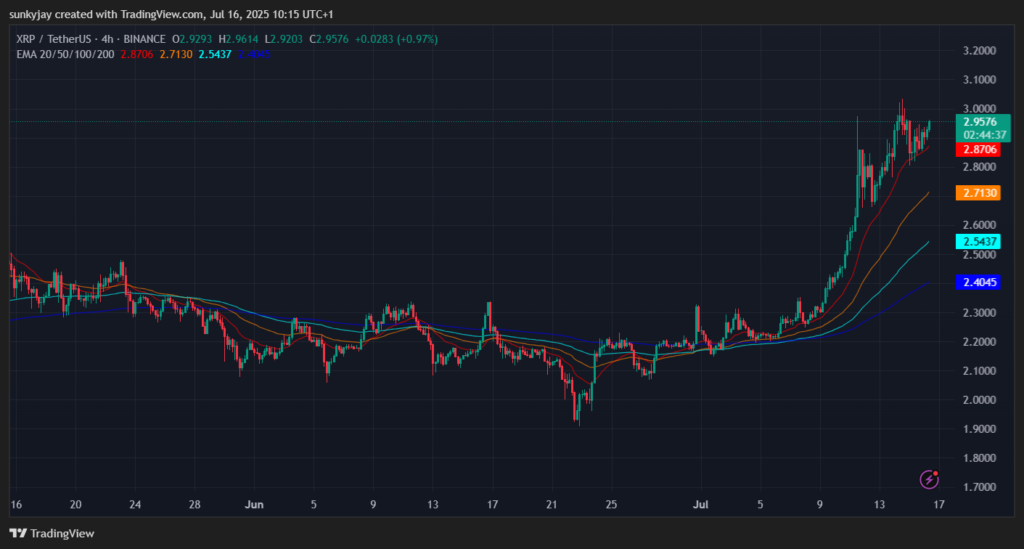Click the +0.0283 (+0.97%) change value
Image resolution: width=1024 pixels, height=549 pixels.
[x=396, y=39]
